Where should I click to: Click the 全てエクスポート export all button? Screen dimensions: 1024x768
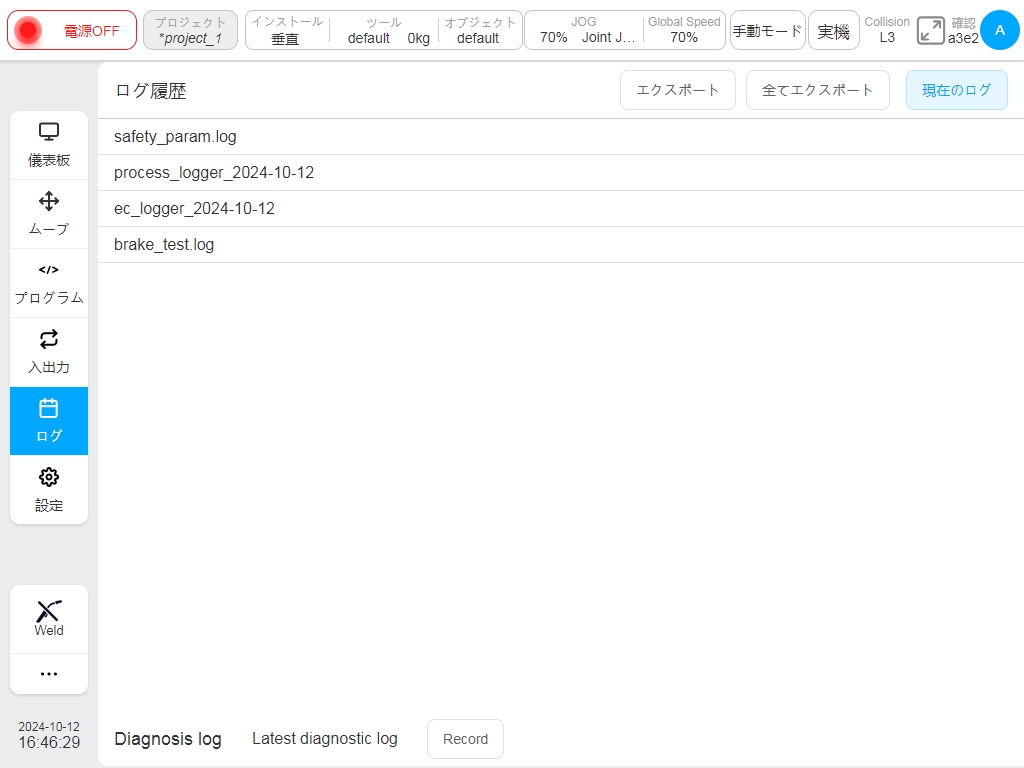click(818, 90)
